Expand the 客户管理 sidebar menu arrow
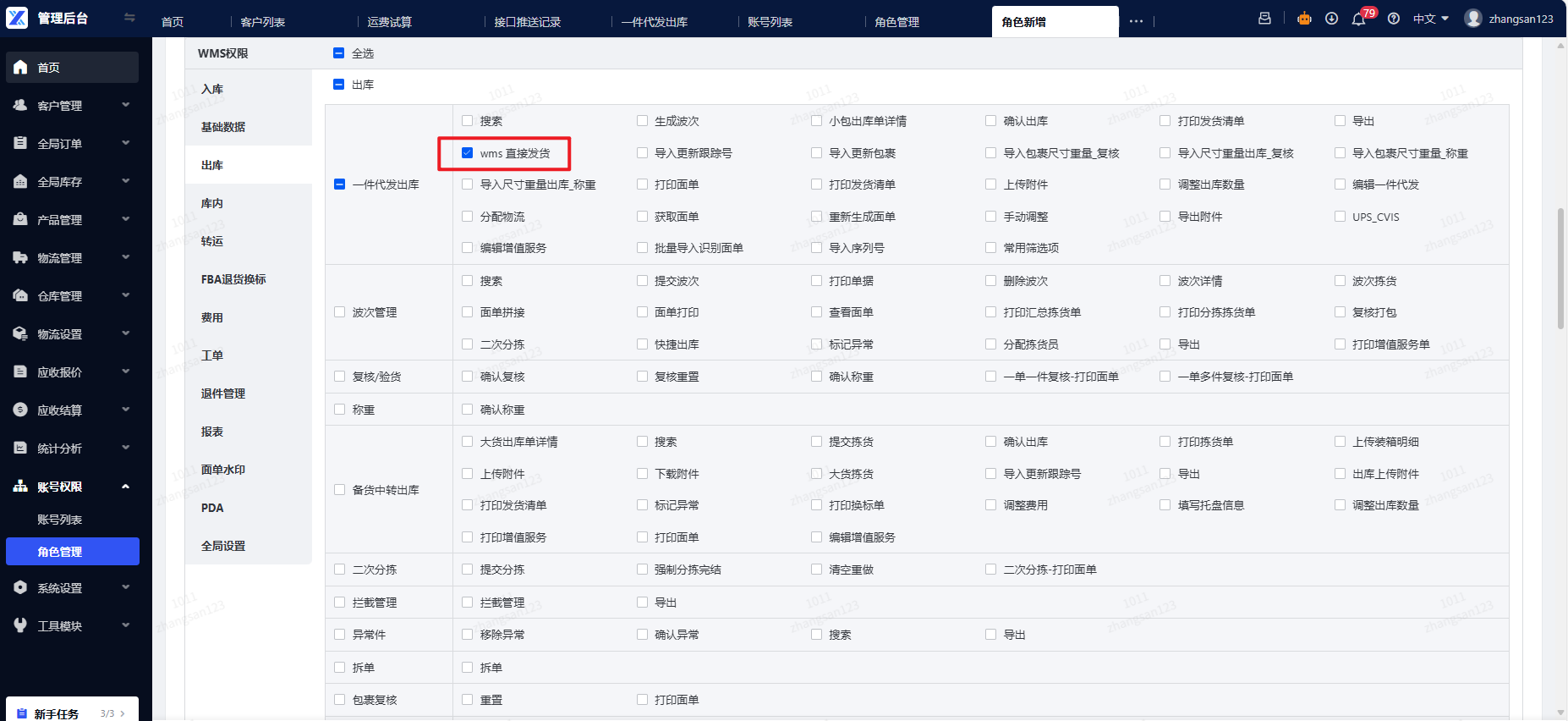Screen dimensions: 1568x721 [x=125, y=105]
